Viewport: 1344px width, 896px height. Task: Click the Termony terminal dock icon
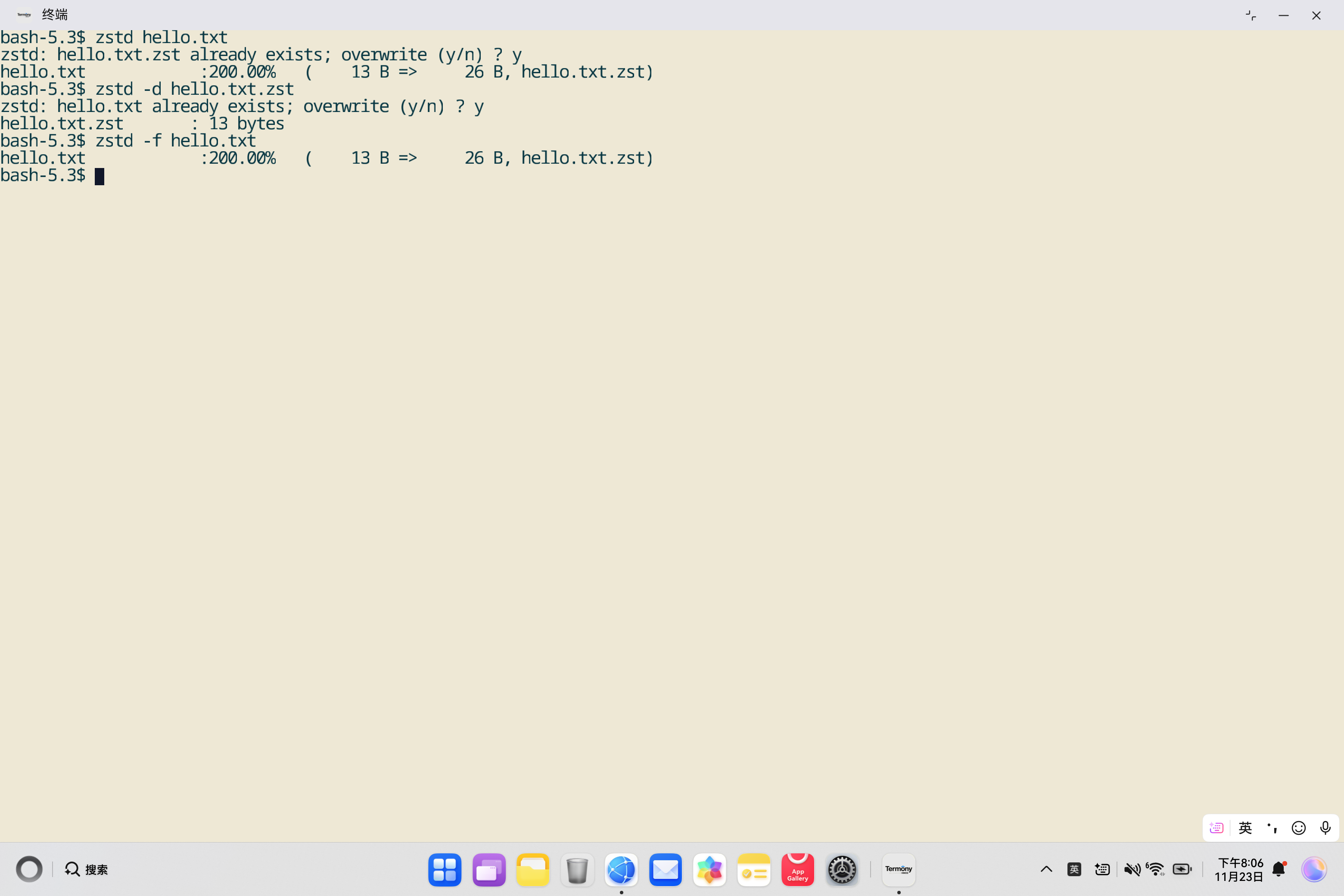pos(898,870)
